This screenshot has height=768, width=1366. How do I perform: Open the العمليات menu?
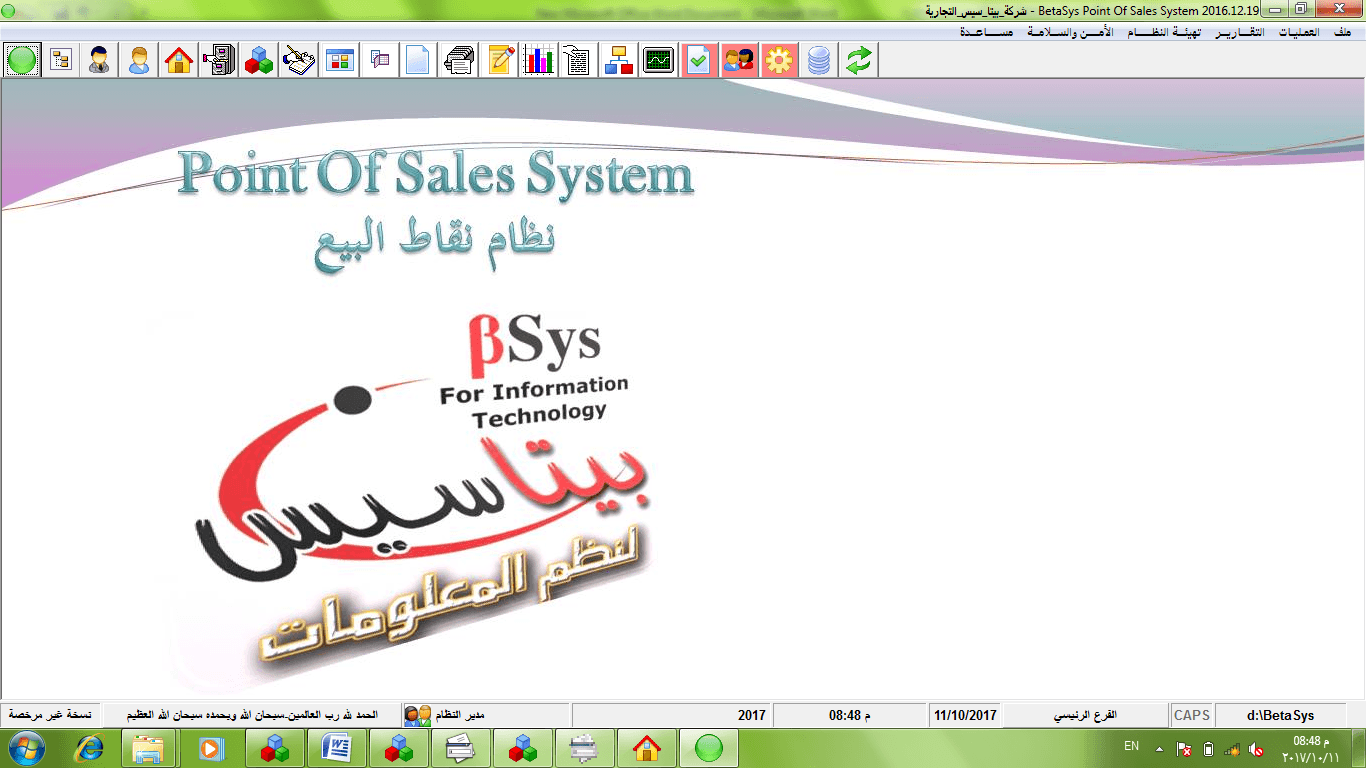click(1299, 32)
